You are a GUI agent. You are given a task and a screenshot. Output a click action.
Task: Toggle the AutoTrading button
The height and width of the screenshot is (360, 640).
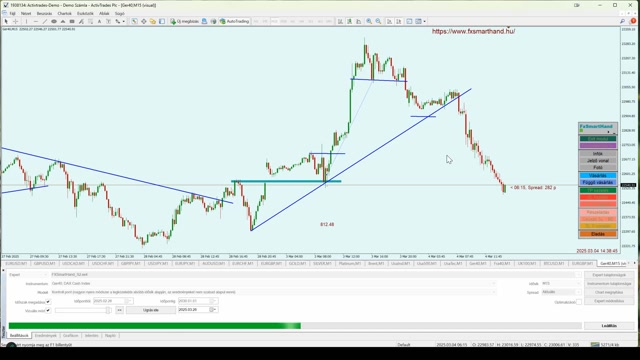[x=234, y=21]
